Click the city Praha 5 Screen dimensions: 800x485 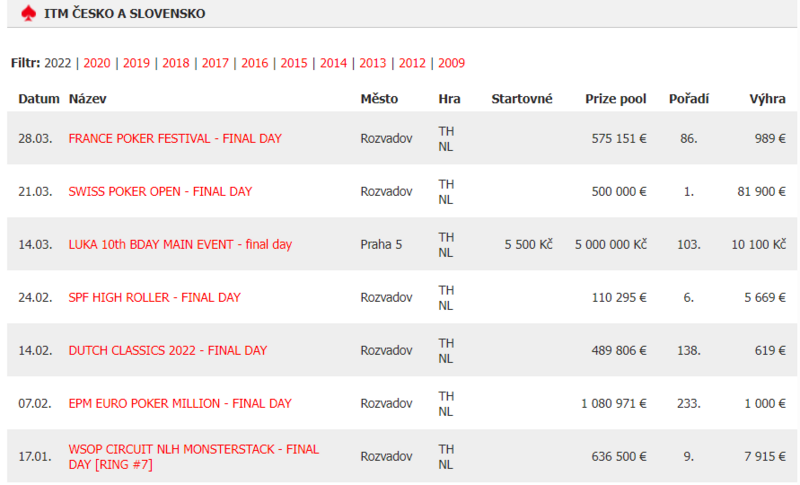coord(381,245)
